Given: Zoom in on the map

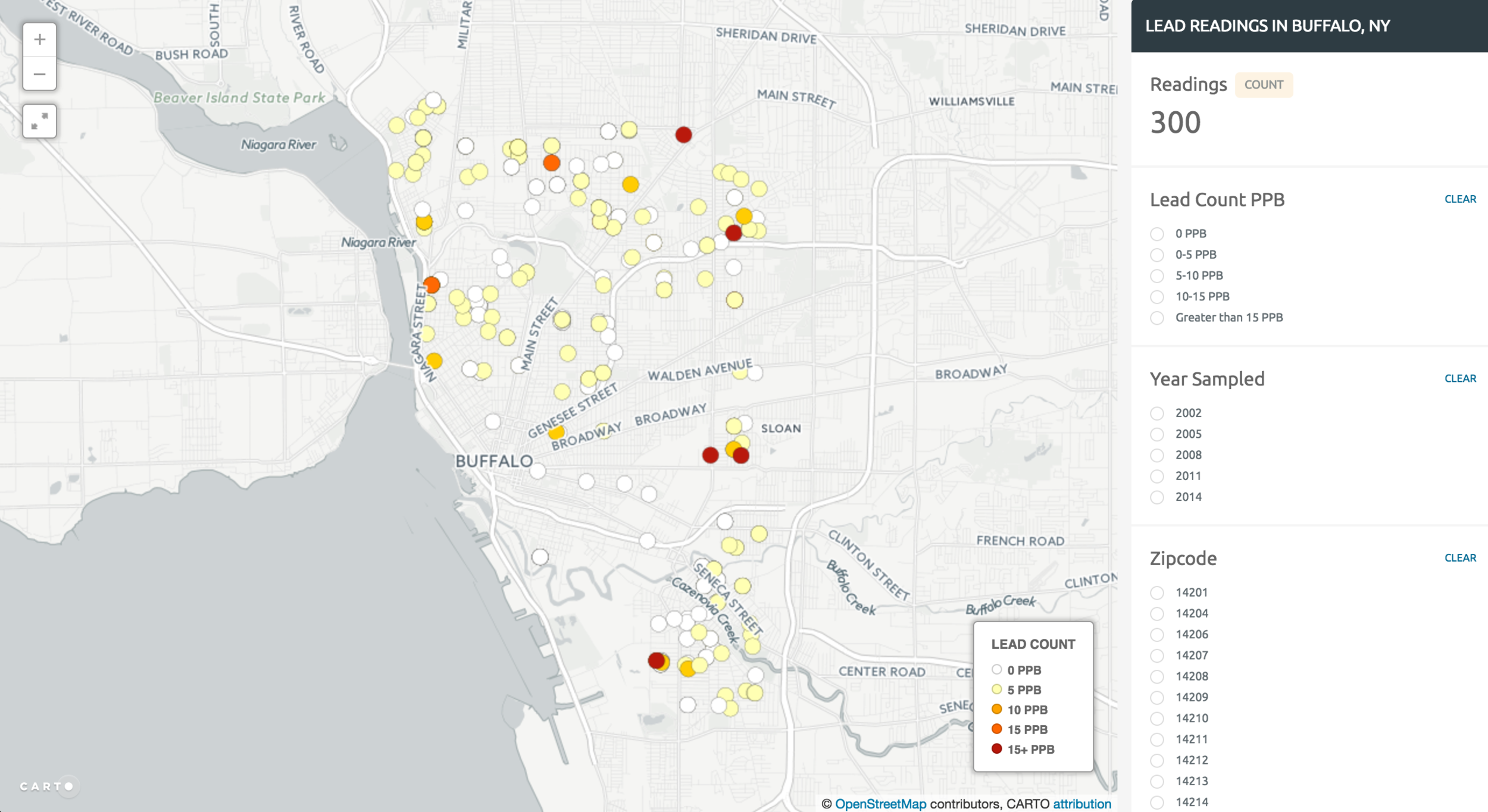Looking at the screenshot, I should pyautogui.click(x=39, y=40).
